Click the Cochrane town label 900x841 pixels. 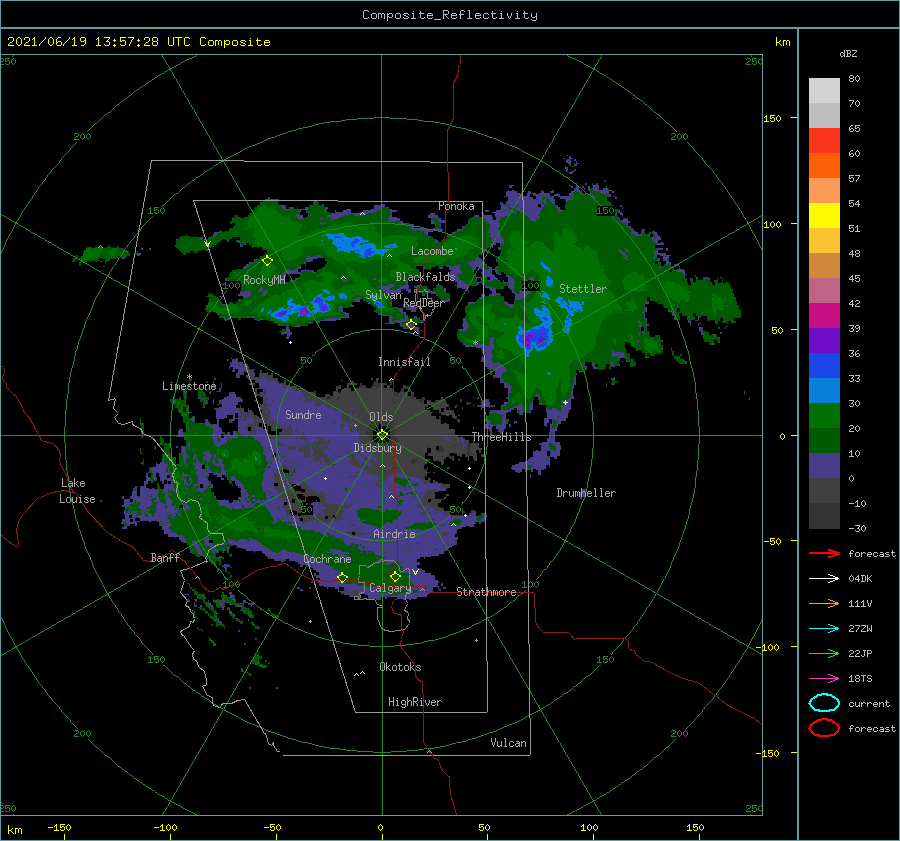click(x=327, y=559)
